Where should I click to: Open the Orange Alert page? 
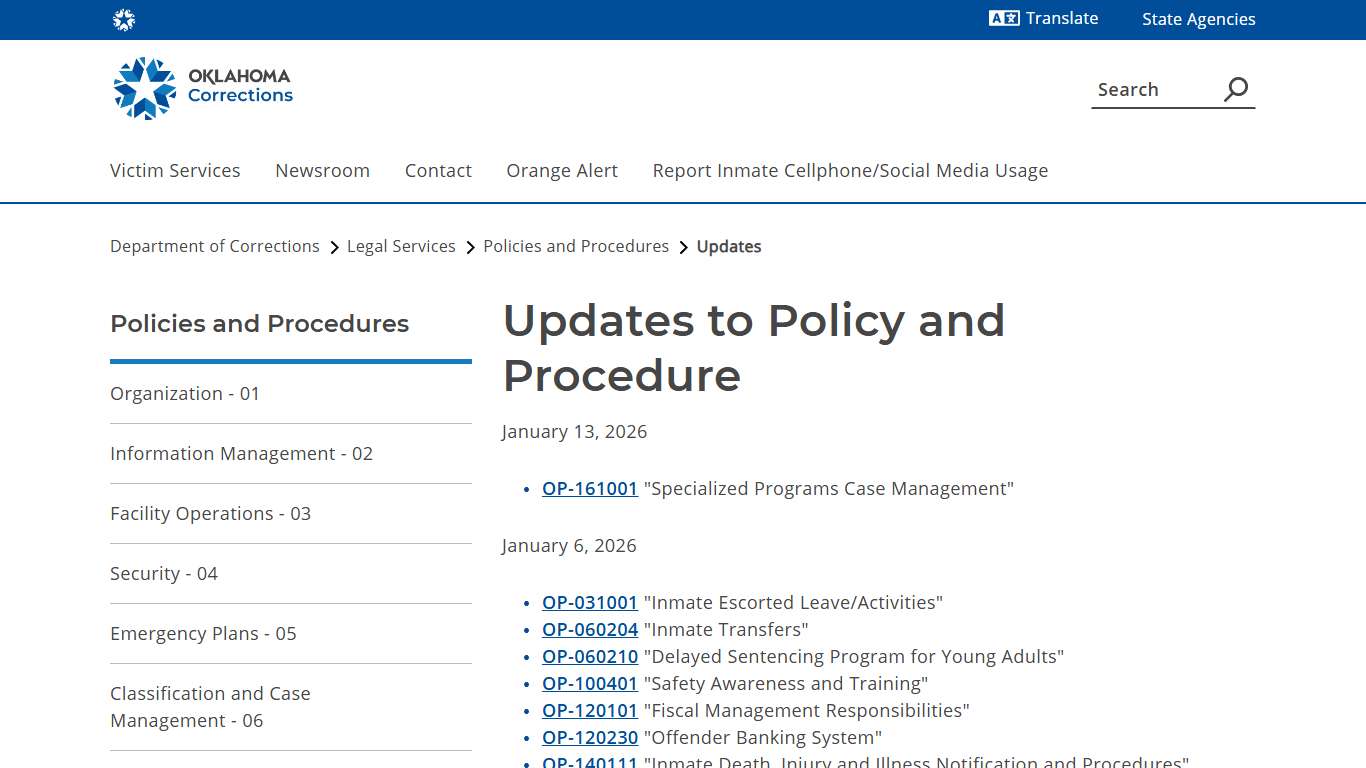point(561,170)
